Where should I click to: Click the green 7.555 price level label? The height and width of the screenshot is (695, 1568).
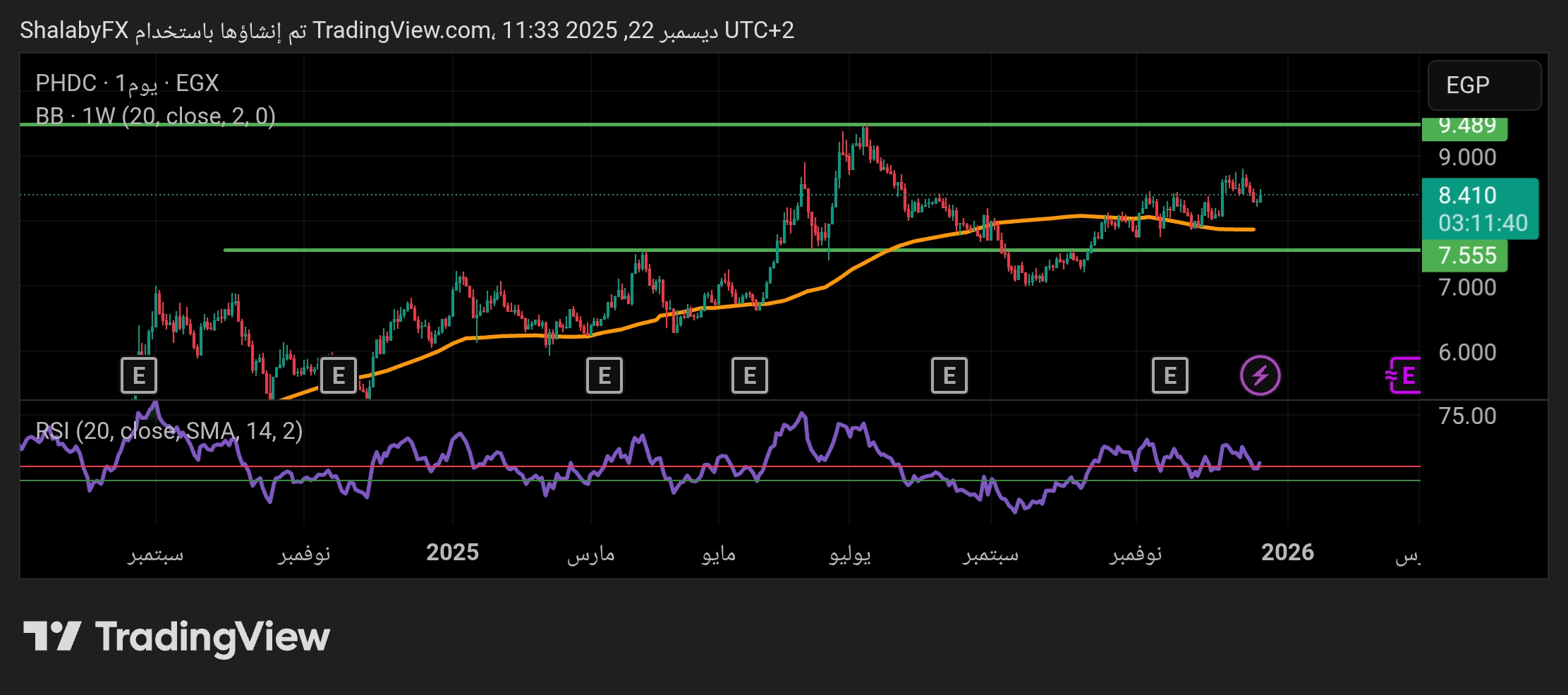1466,255
